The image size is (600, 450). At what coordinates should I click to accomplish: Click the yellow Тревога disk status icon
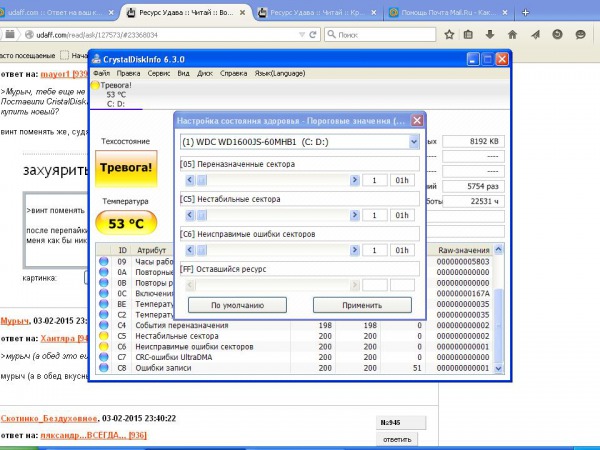tap(95, 85)
